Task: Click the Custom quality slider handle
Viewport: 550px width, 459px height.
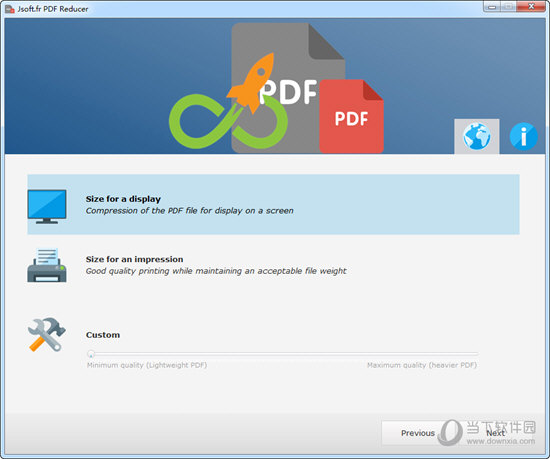Action: point(91,354)
